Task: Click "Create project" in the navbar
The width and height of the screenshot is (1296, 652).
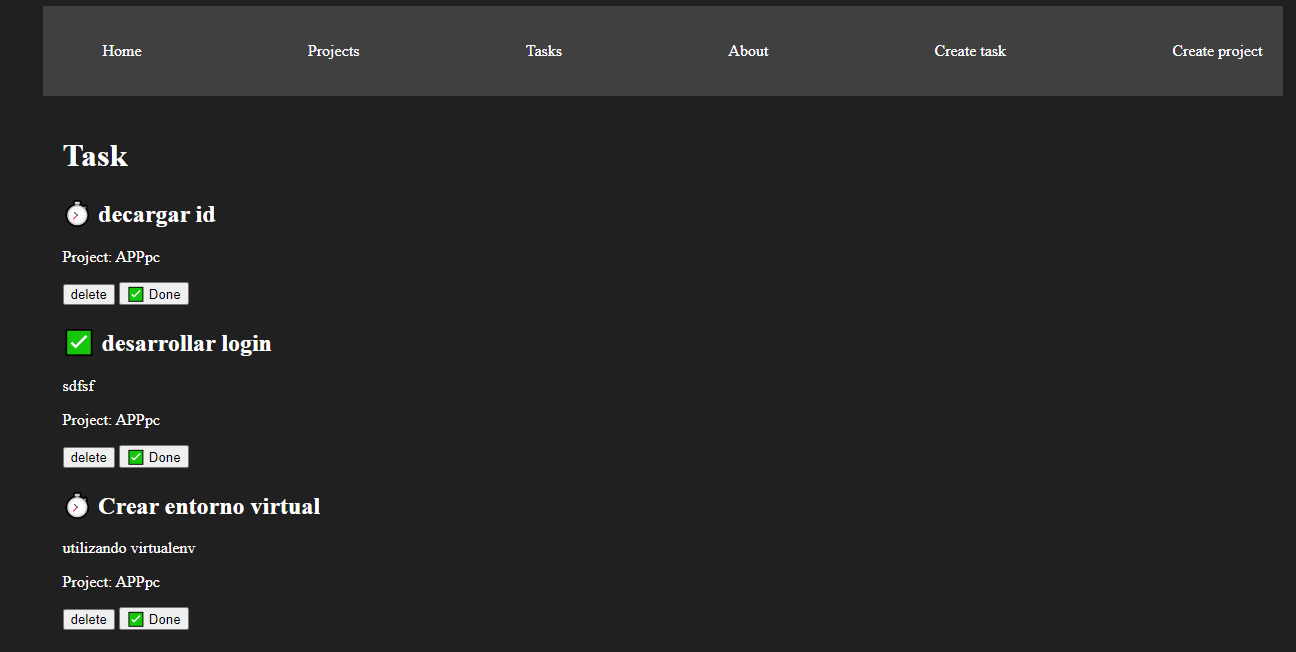Action: pyautogui.click(x=1217, y=50)
